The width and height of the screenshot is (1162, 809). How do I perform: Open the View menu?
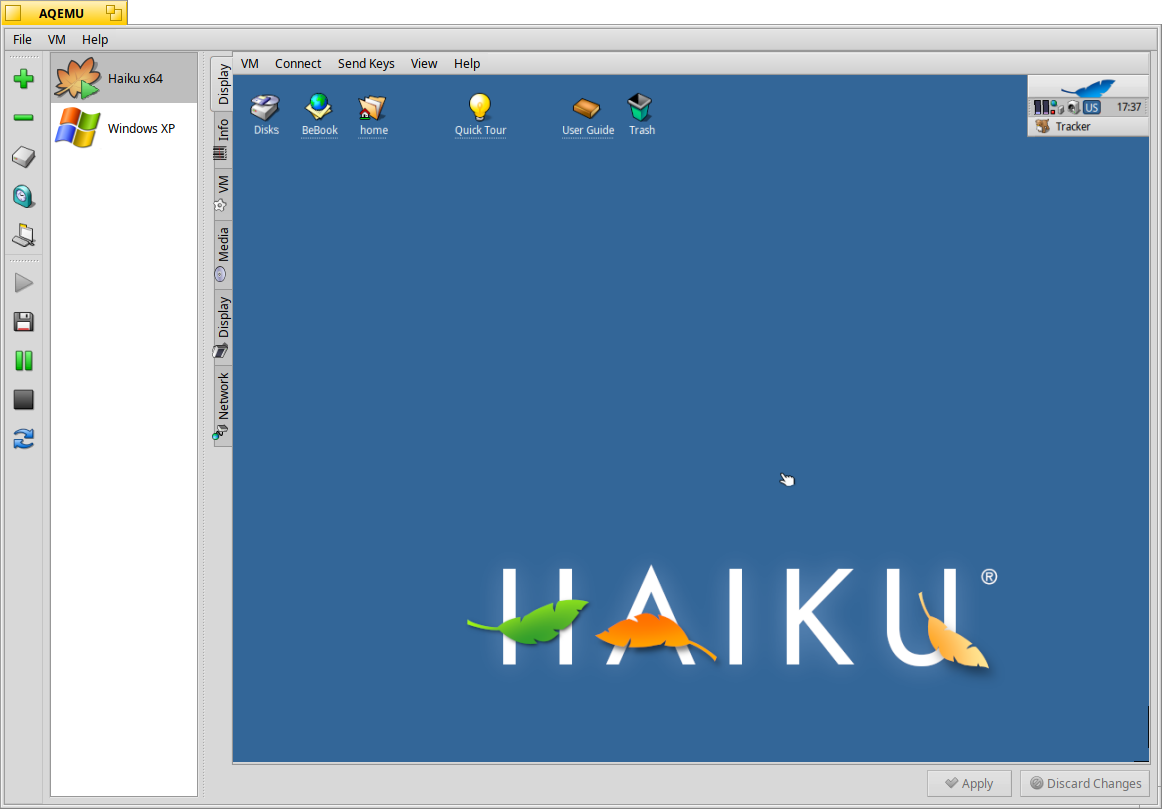point(424,64)
